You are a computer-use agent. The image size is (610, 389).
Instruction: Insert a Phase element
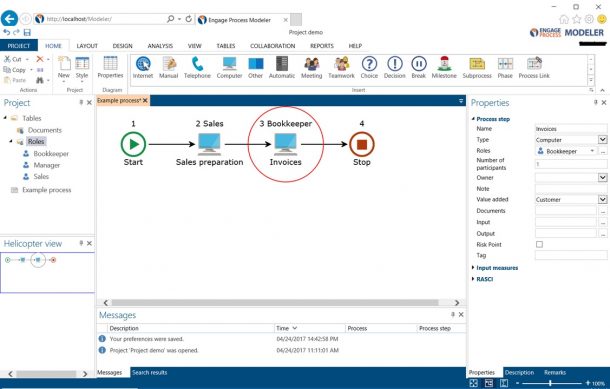click(505, 68)
